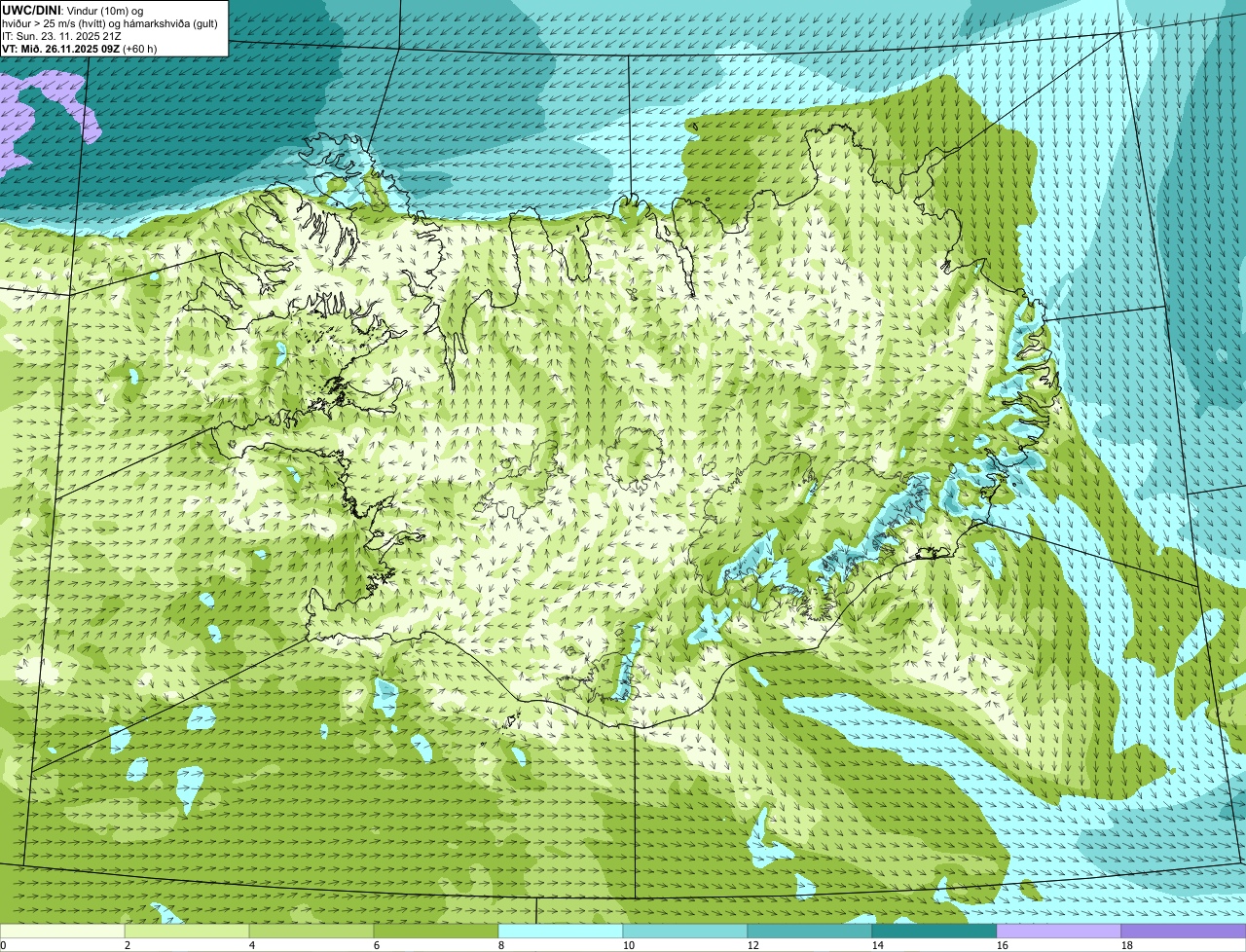
Task: Click the legend scale label '16'
Action: coord(1003,945)
